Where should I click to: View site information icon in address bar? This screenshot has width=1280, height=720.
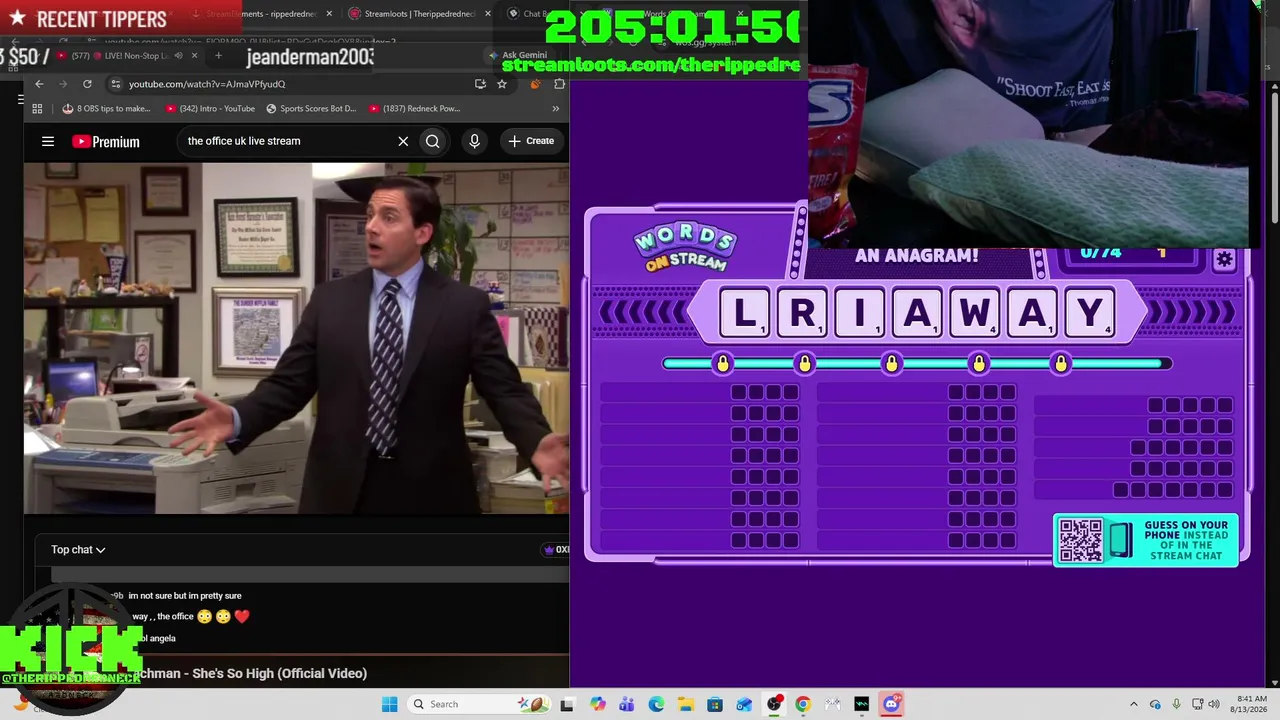[116, 84]
